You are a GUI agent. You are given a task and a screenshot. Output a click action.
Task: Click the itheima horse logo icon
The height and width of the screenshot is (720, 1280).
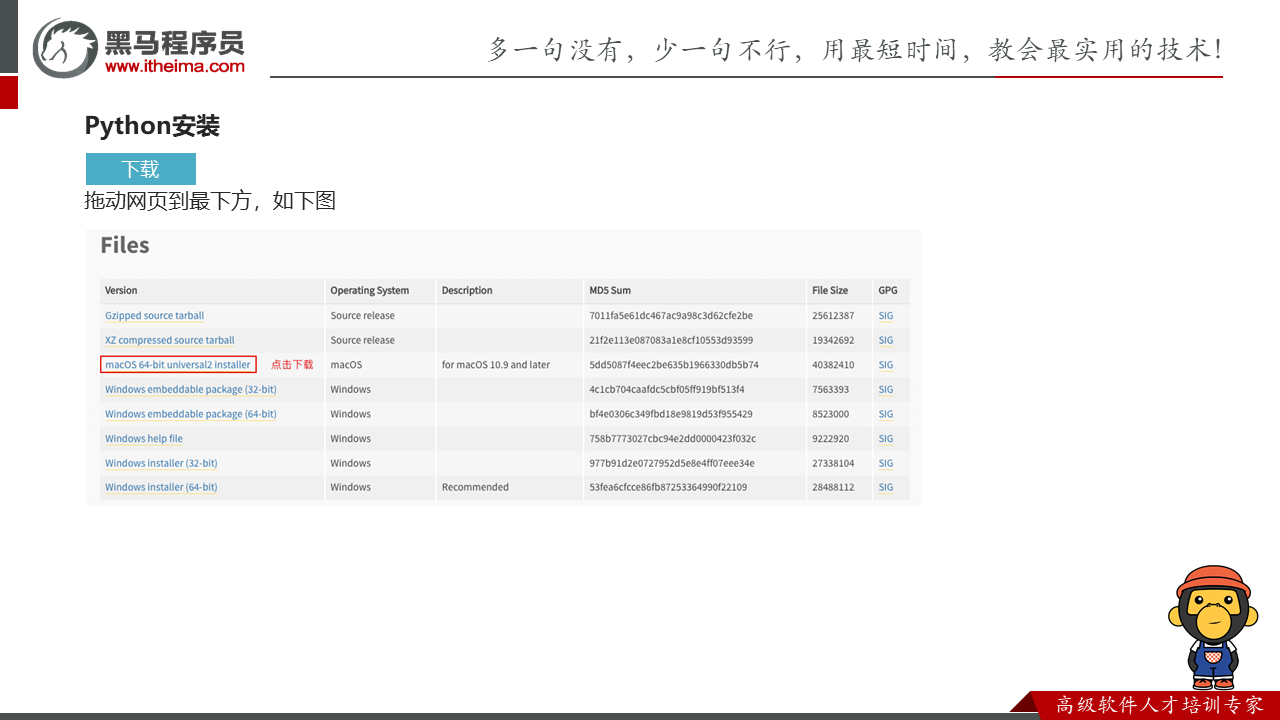pyautogui.click(x=66, y=48)
